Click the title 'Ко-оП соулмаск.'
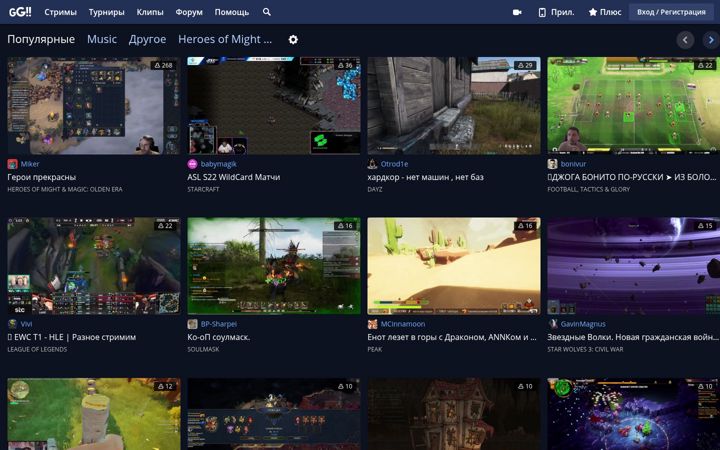Viewport: 720px width, 450px height. (x=219, y=338)
